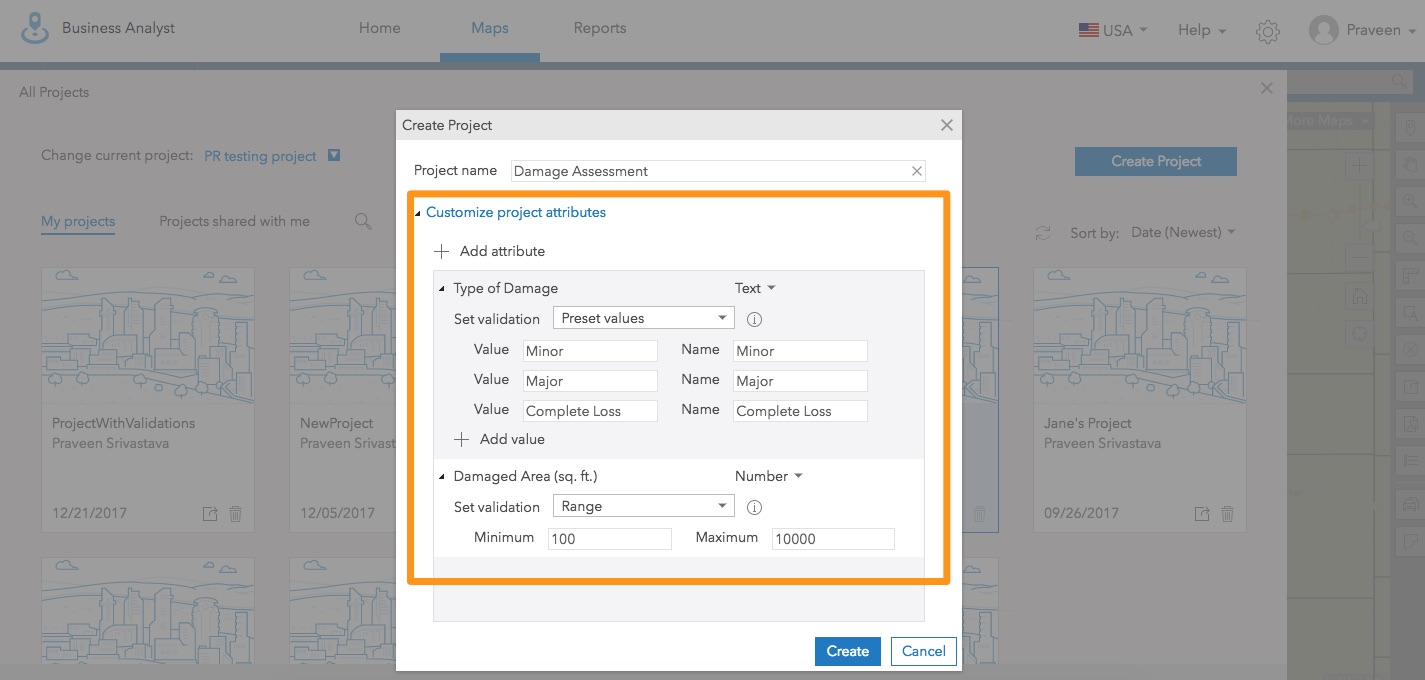Open the Reports tab

click(600, 28)
